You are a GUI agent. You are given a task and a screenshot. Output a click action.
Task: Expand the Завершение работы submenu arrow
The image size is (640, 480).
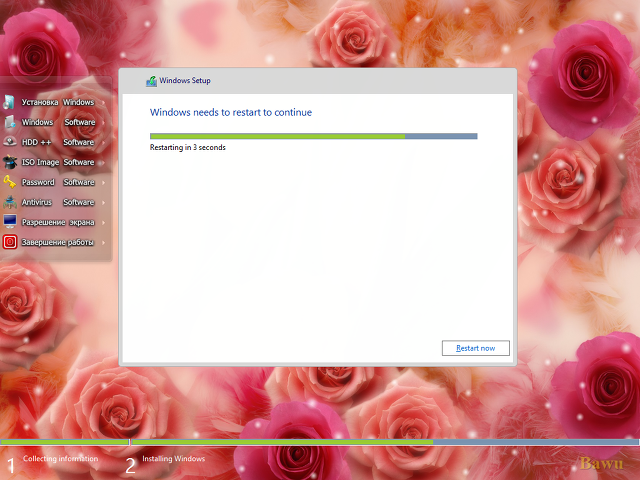[x=104, y=242]
